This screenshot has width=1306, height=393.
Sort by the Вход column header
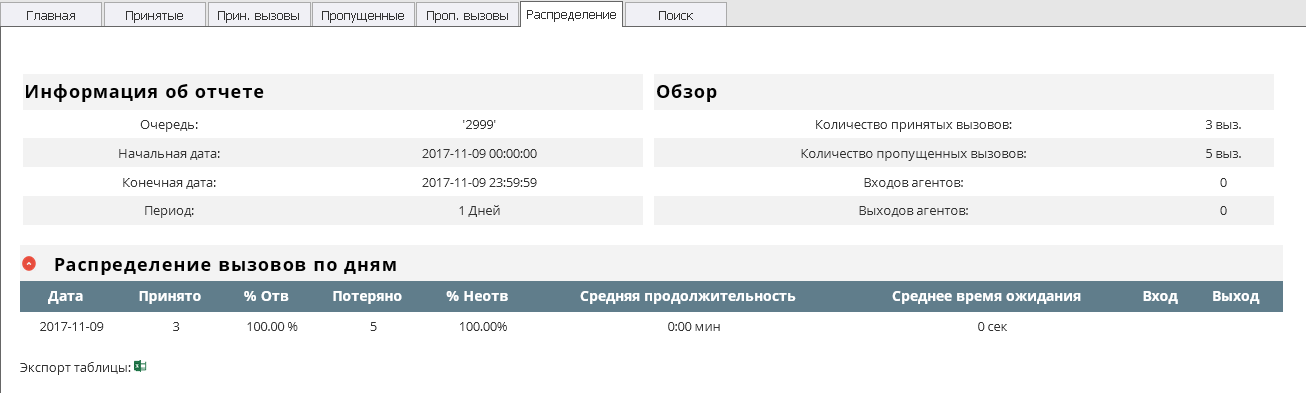click(x=1160, y=296)
